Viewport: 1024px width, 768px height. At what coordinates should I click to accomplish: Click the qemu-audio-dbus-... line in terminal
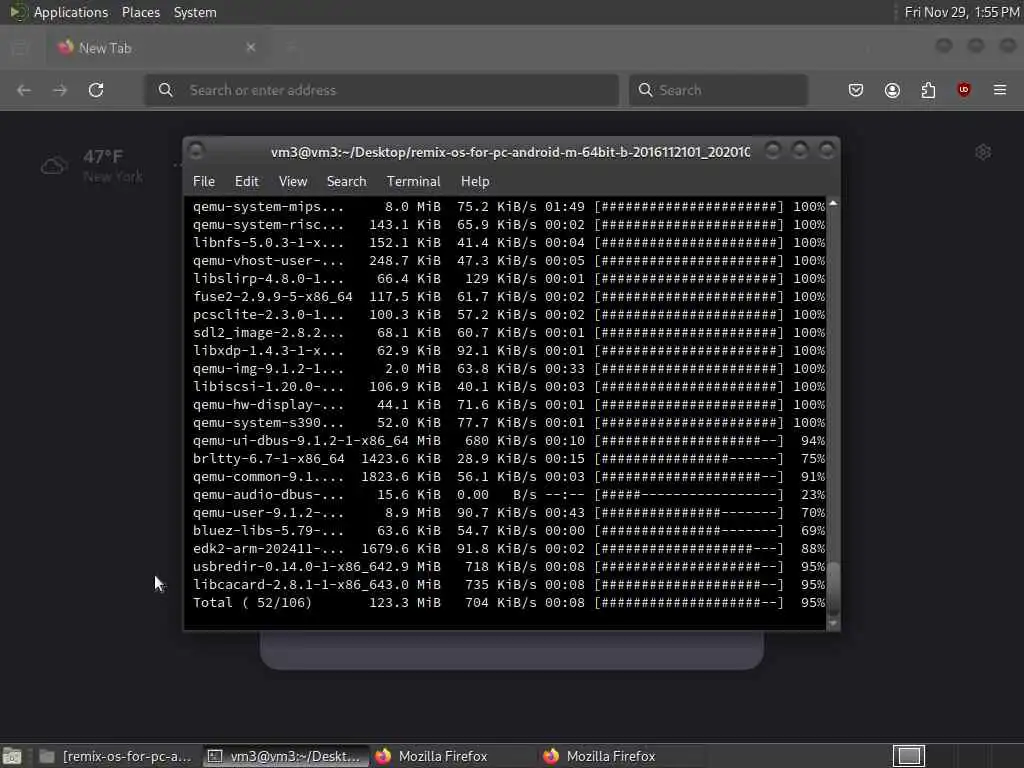[x=509, y=495]
